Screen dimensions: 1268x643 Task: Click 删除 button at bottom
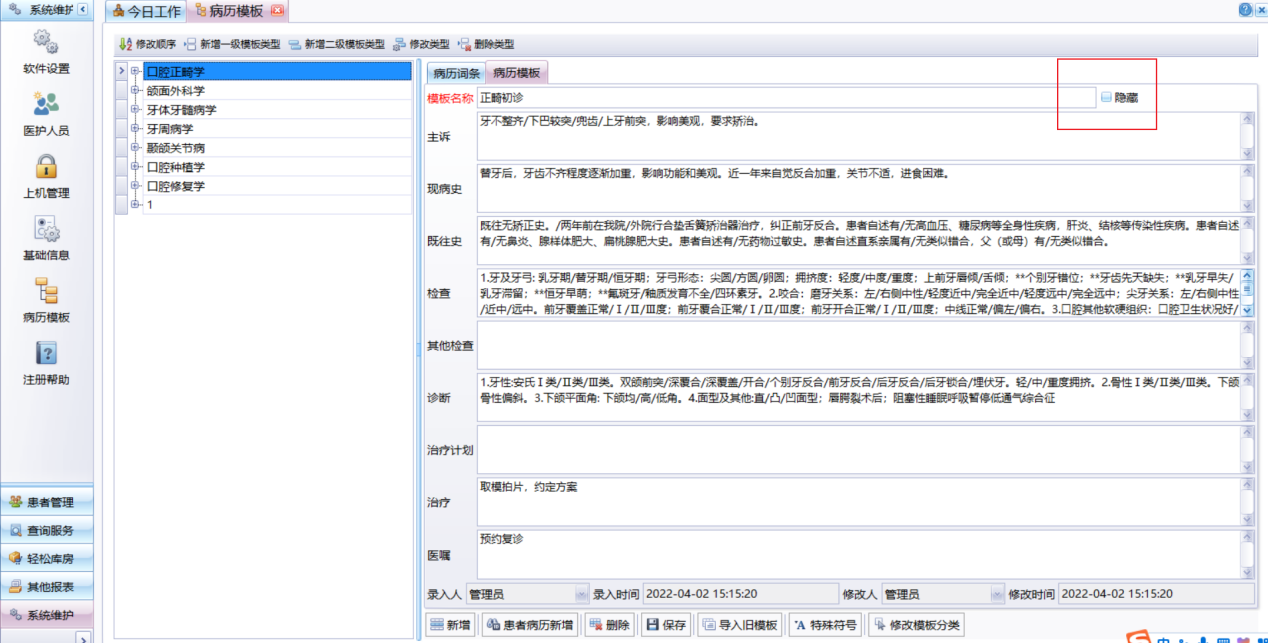609,625
